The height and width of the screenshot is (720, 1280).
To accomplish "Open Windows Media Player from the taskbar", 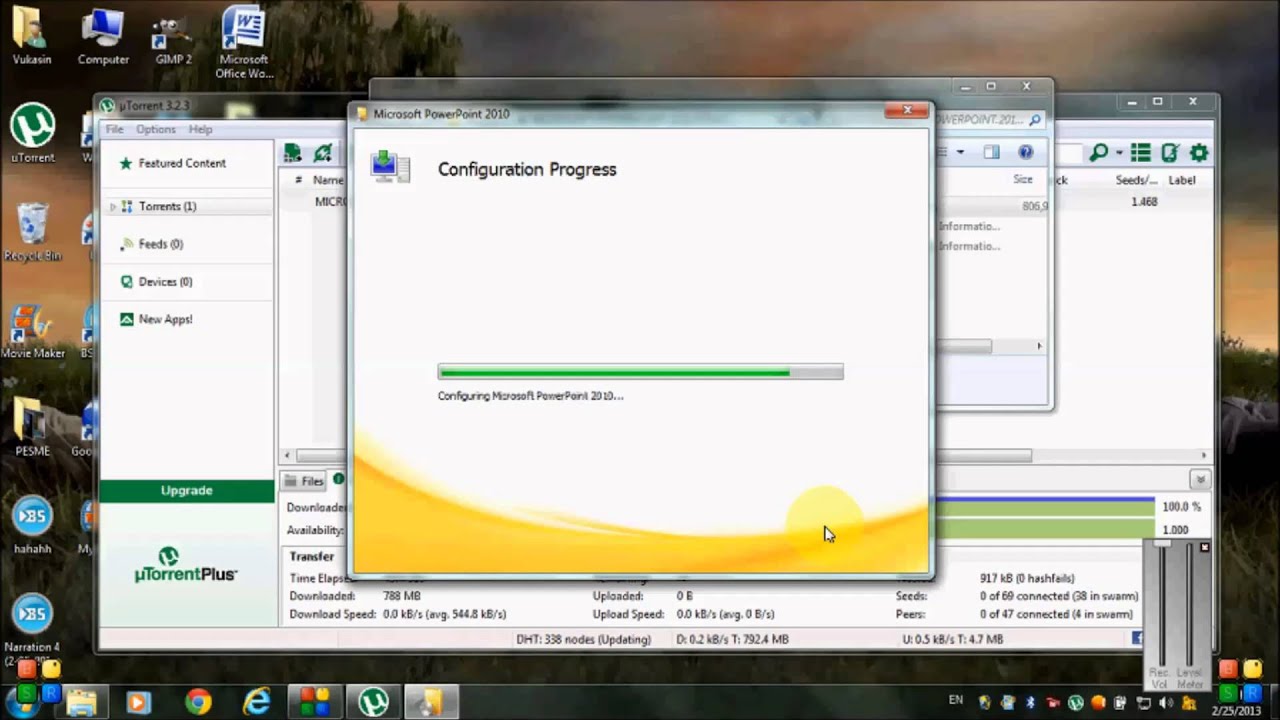I will pyautogui.click(x=139, y=702).
